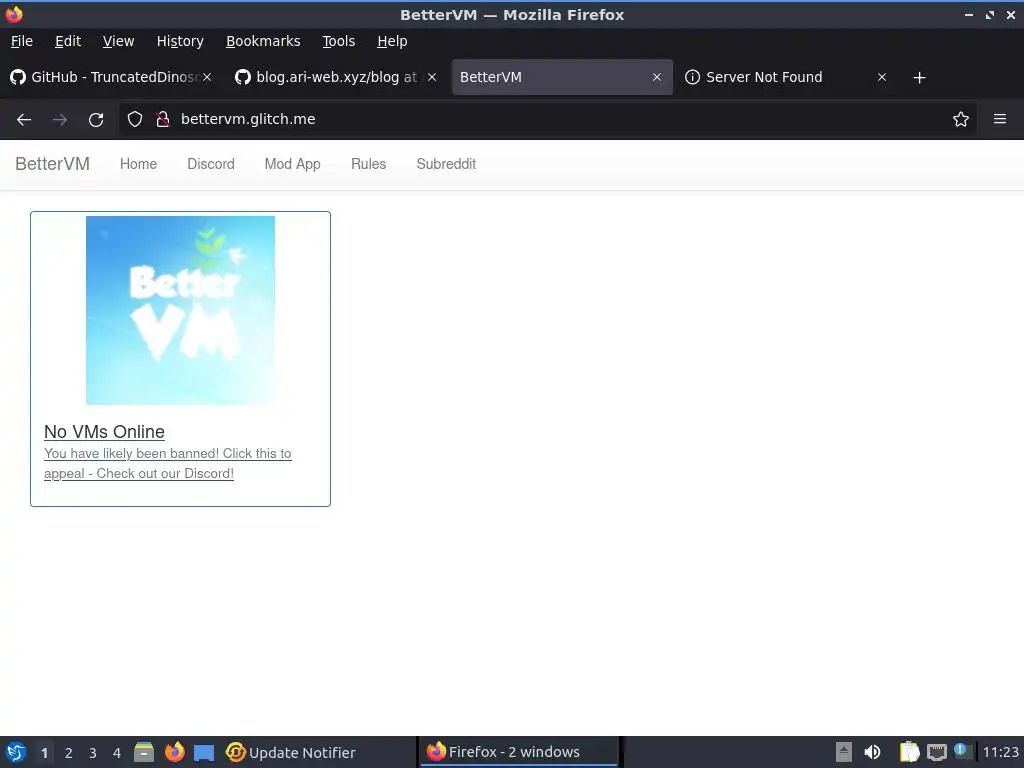Launch the file manager from taskbar
1024x768 pixels.
144,752
